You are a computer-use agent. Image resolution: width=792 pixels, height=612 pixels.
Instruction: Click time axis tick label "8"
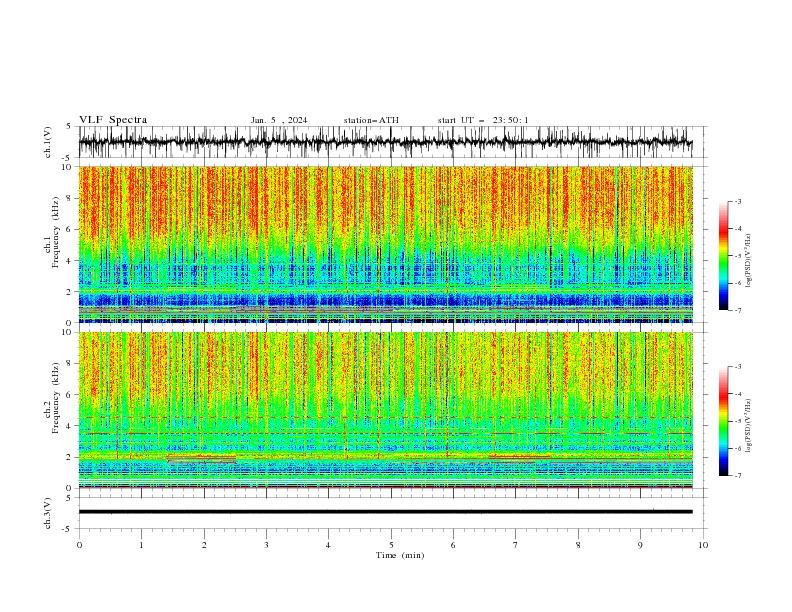click(x=578, y=545)
